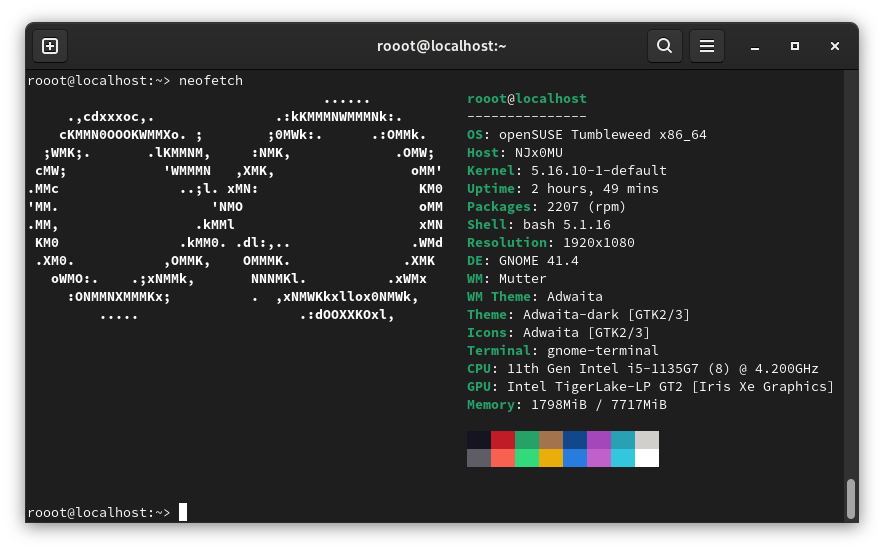Click the dark blue color block
This screenshot has width=884, height=551.
(x=574, y=440)
